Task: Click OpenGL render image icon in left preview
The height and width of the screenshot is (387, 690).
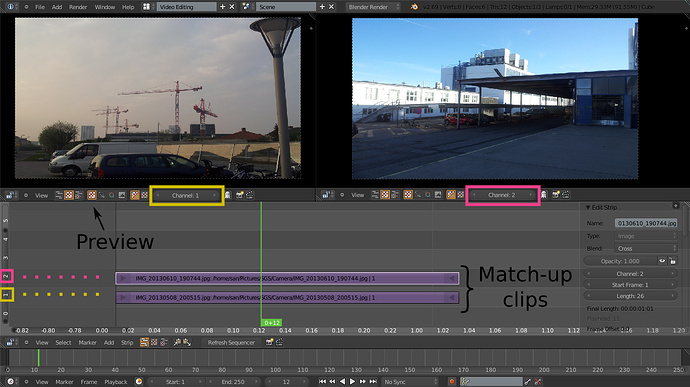Action: pyautogui.click(x=239, y=195)
